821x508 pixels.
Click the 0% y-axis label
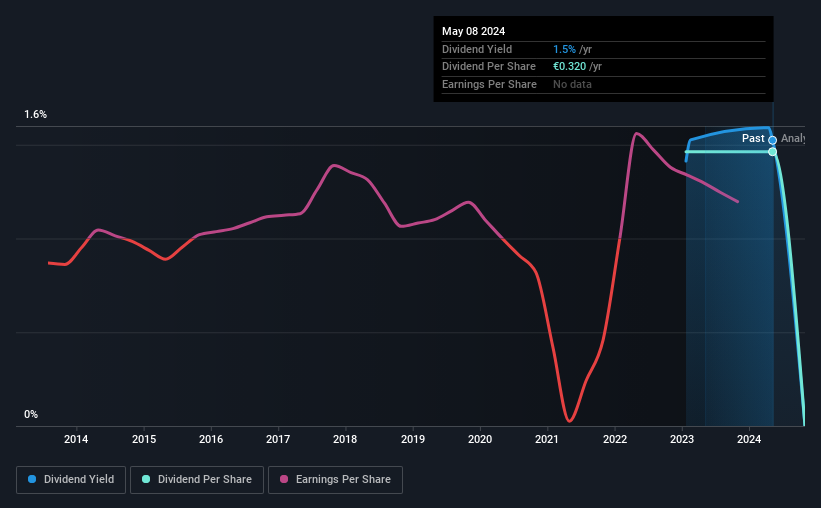[x=31, y=414]
